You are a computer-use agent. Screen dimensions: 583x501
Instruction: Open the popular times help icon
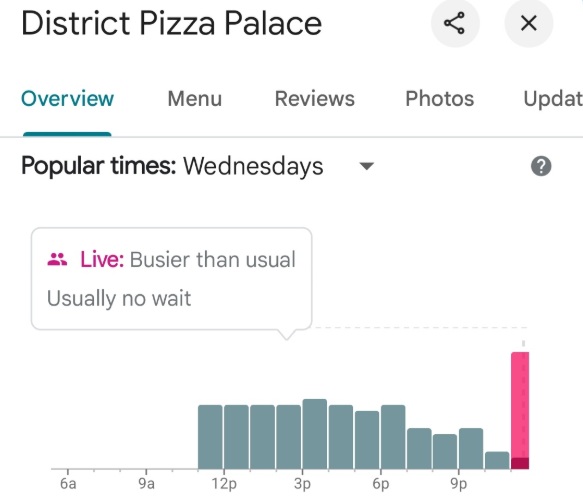tap(541, 166)
